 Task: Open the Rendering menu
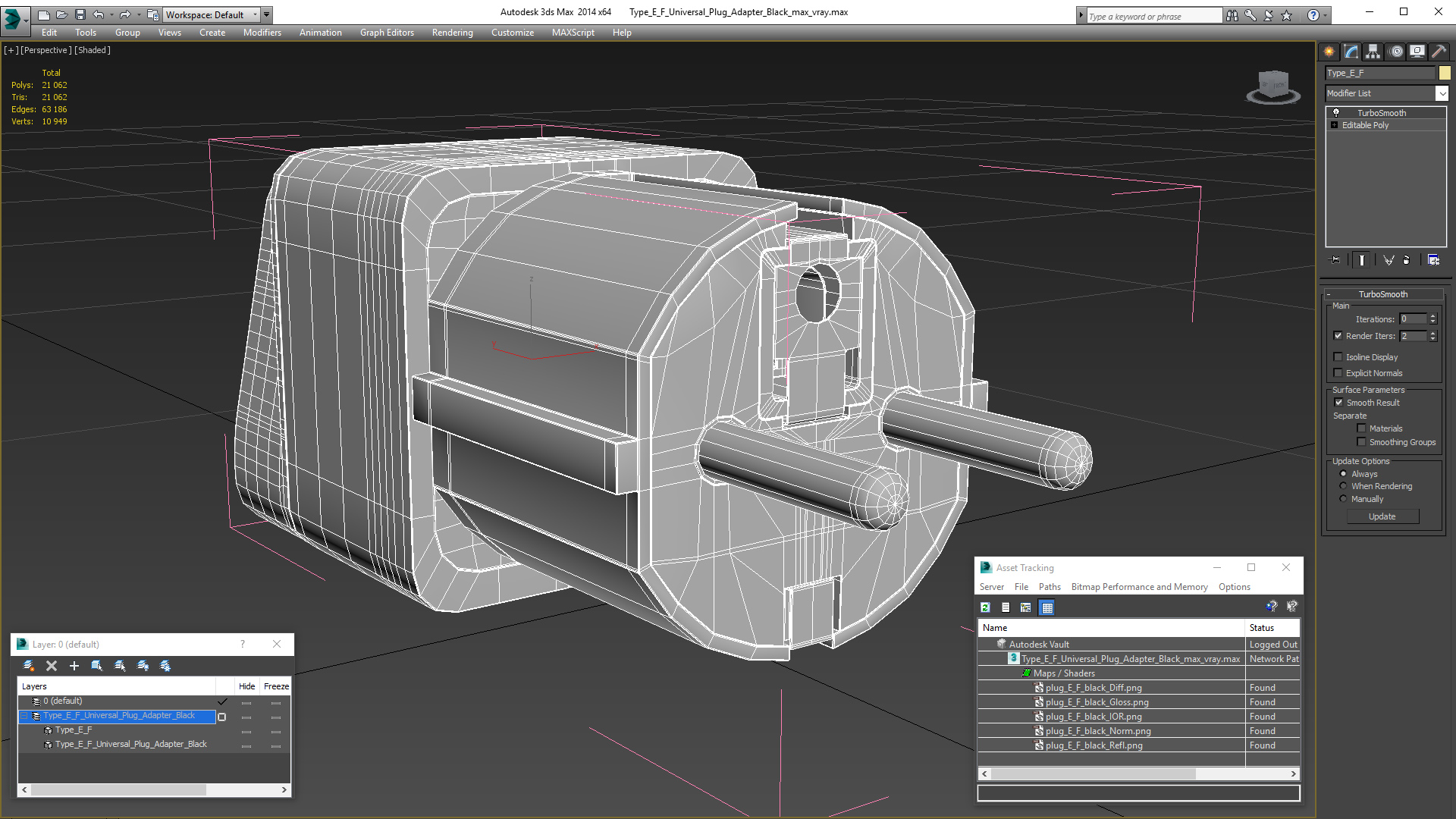click(x=452, y=33)
